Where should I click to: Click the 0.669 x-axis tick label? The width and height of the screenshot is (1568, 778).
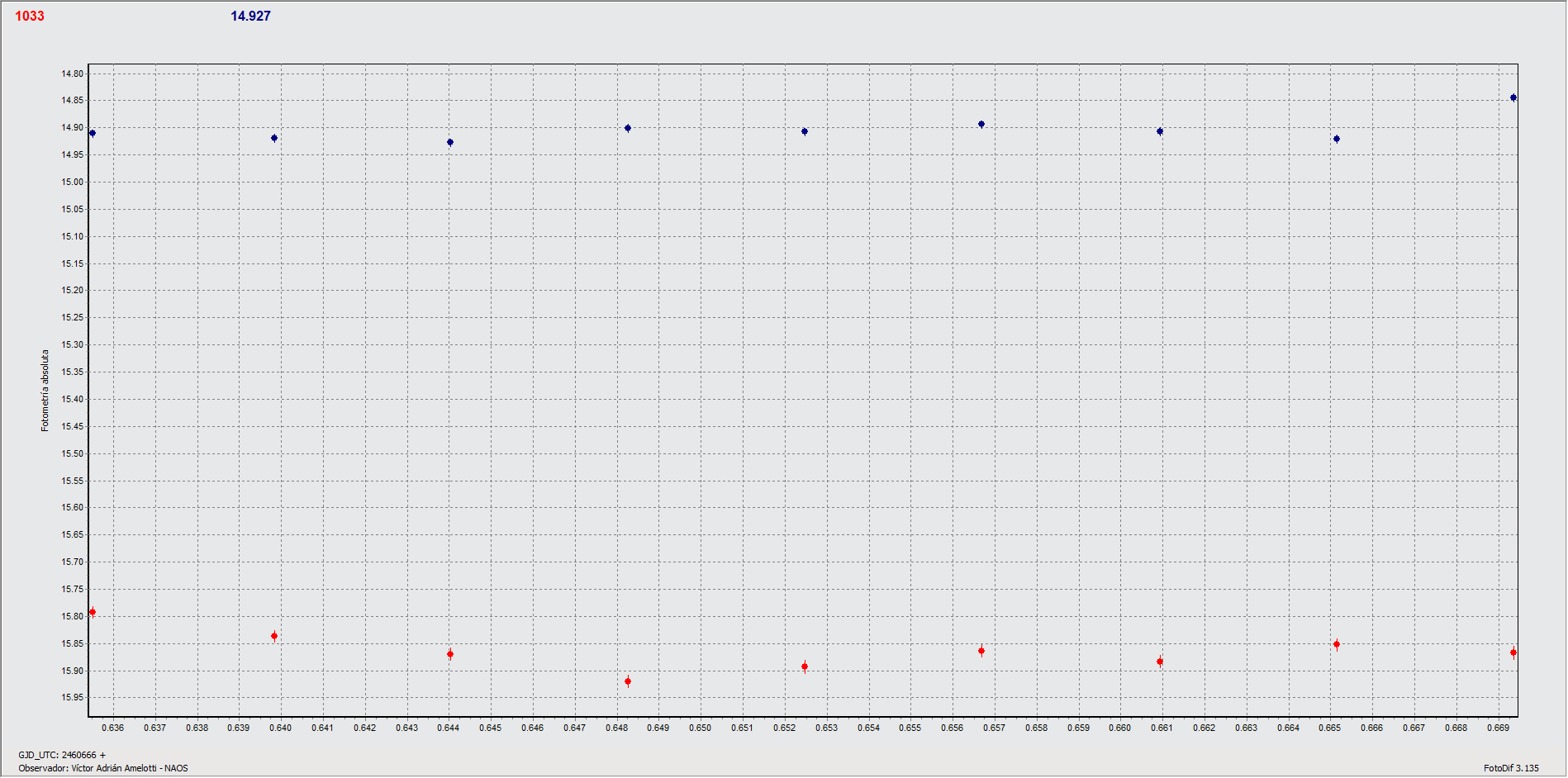click(x=1499, y=728)
